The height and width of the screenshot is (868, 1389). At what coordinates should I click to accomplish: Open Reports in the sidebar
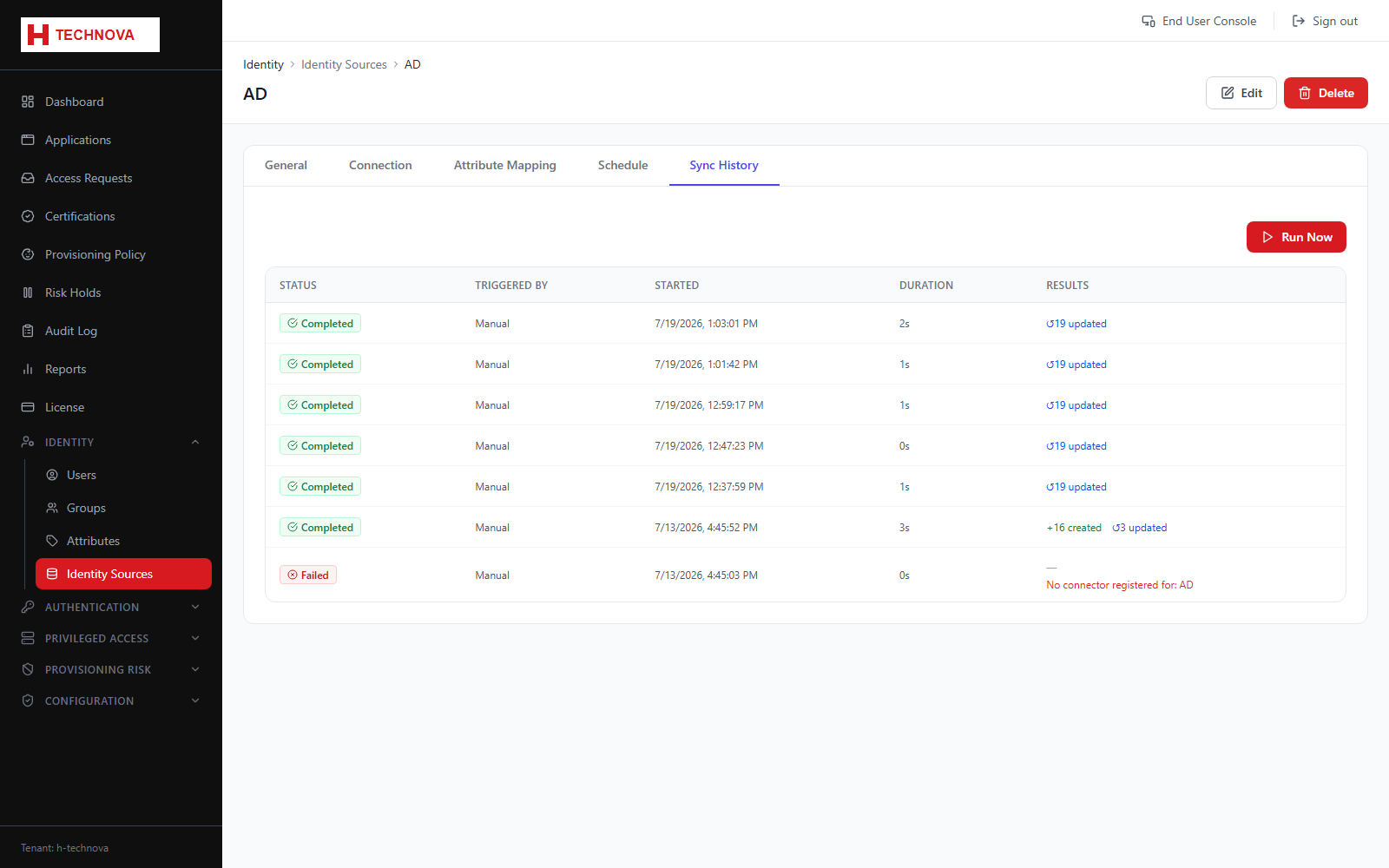111,369
